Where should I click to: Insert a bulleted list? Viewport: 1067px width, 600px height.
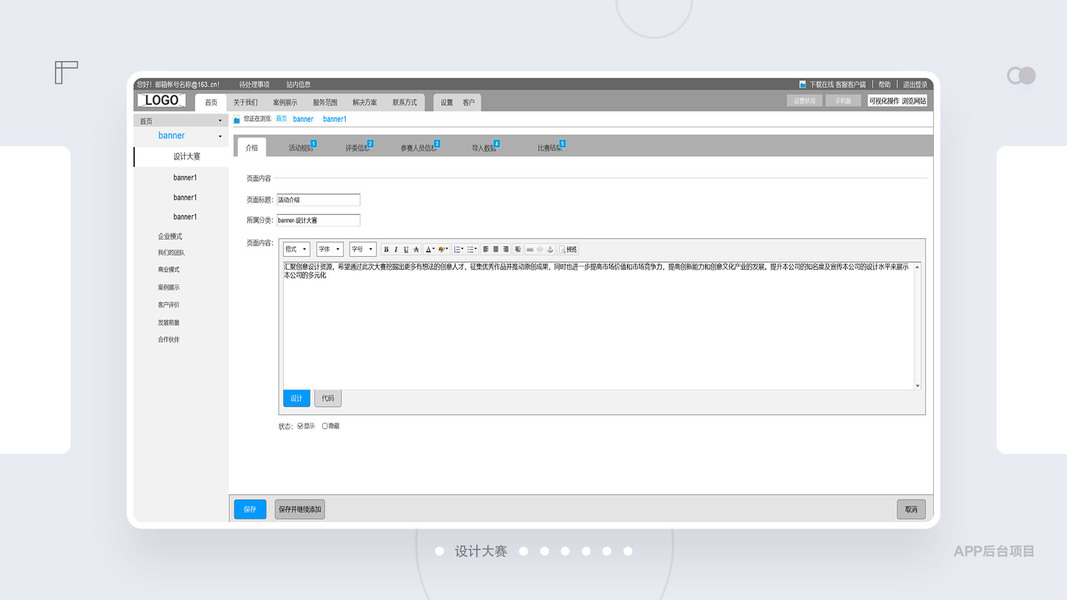[472, 250]
